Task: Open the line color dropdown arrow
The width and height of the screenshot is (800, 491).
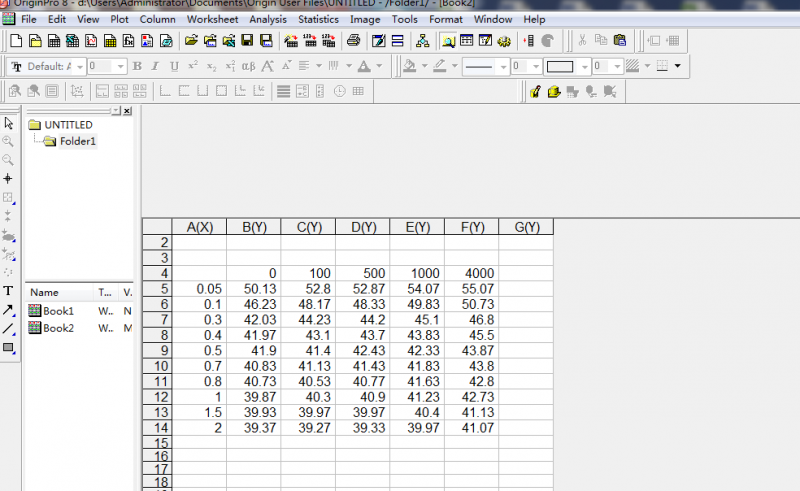Action: pyautogui.click(x=455, y=66)
